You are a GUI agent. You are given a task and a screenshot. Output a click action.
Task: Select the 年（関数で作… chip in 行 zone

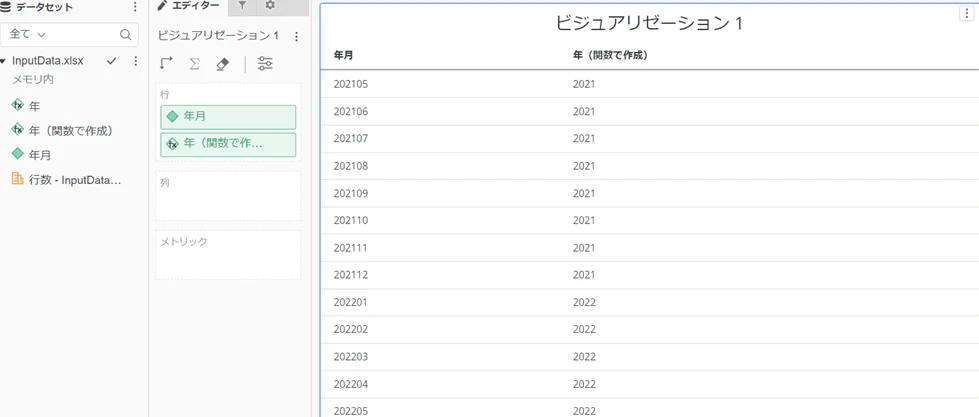pos(228,144)
